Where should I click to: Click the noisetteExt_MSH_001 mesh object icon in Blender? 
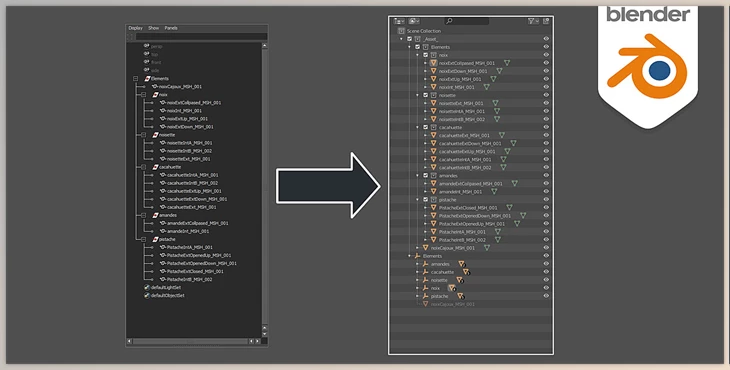433,103
